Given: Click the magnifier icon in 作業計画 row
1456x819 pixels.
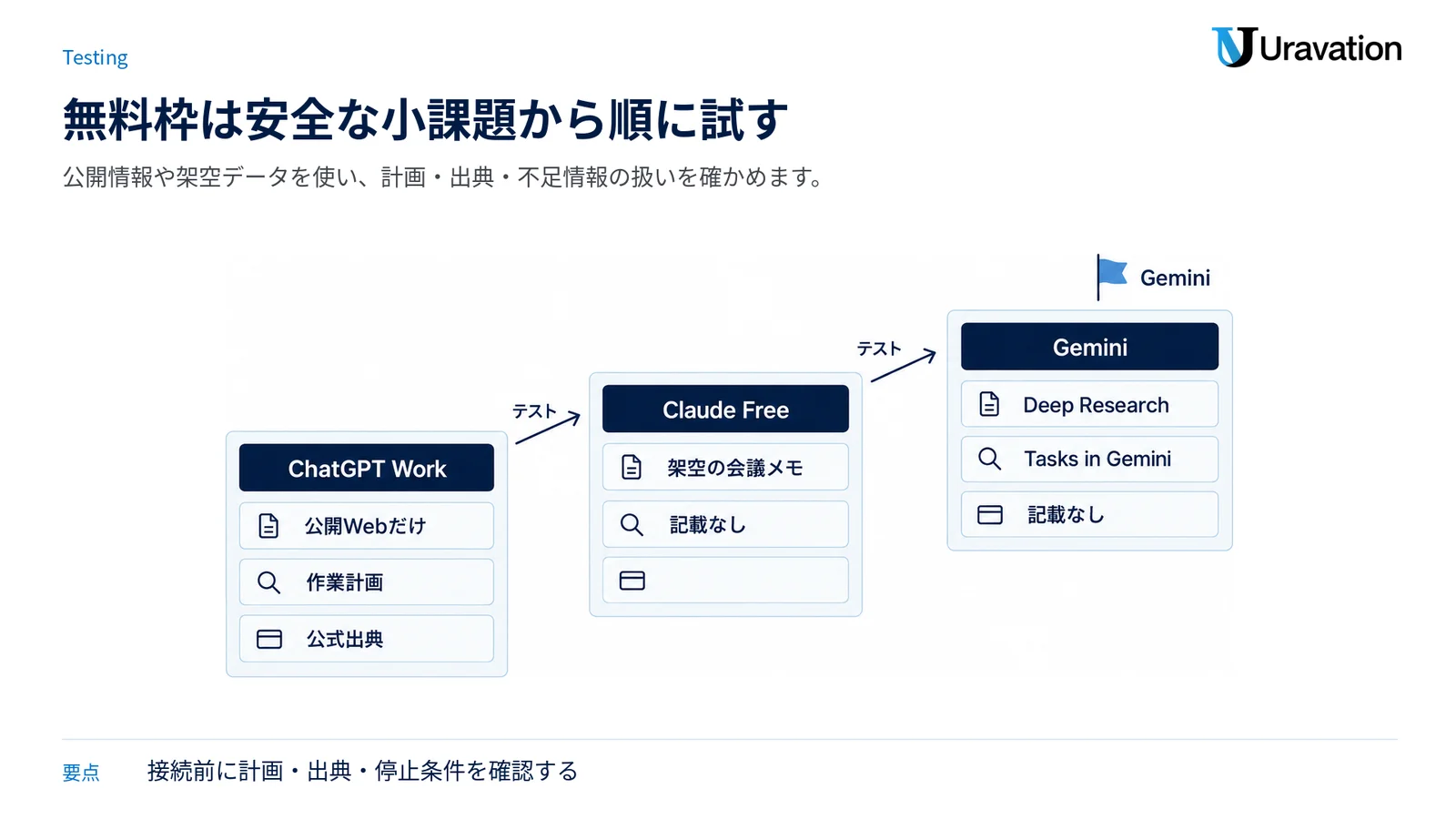Looking at the screenshot, I should [268, 582].
